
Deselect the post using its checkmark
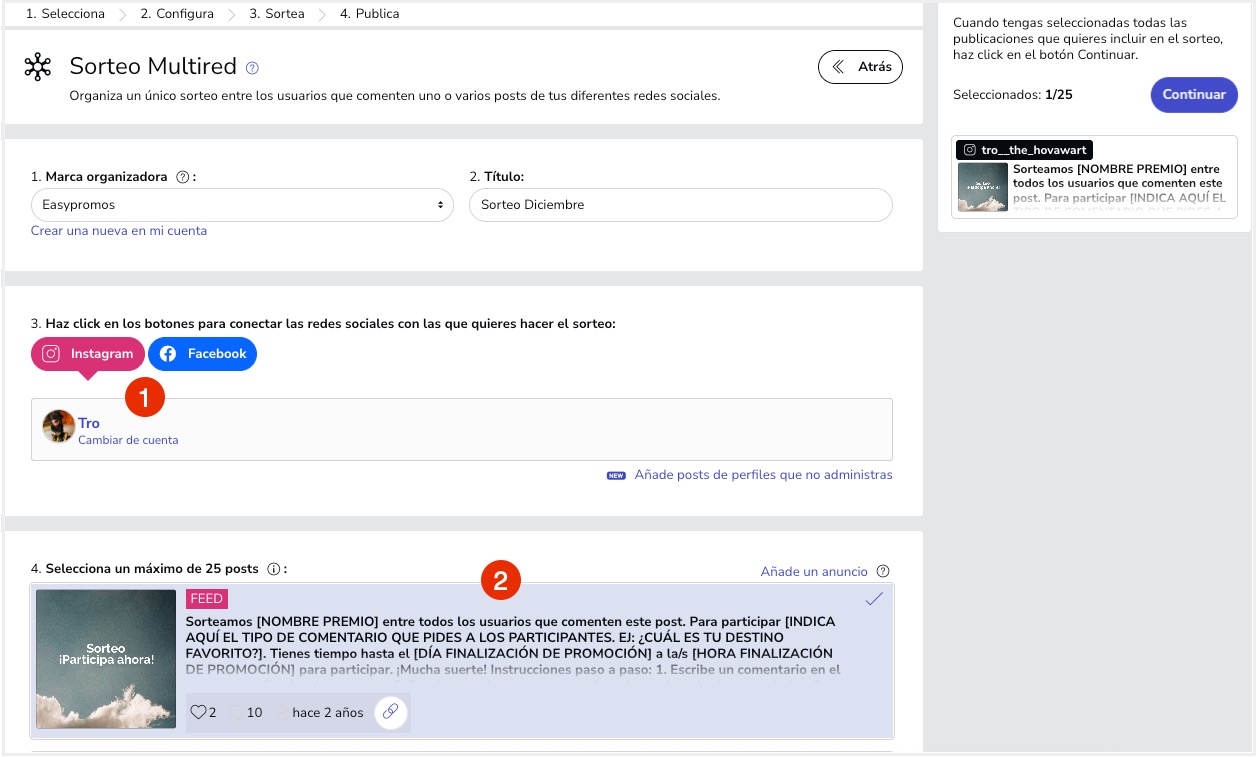click(874, 599)
